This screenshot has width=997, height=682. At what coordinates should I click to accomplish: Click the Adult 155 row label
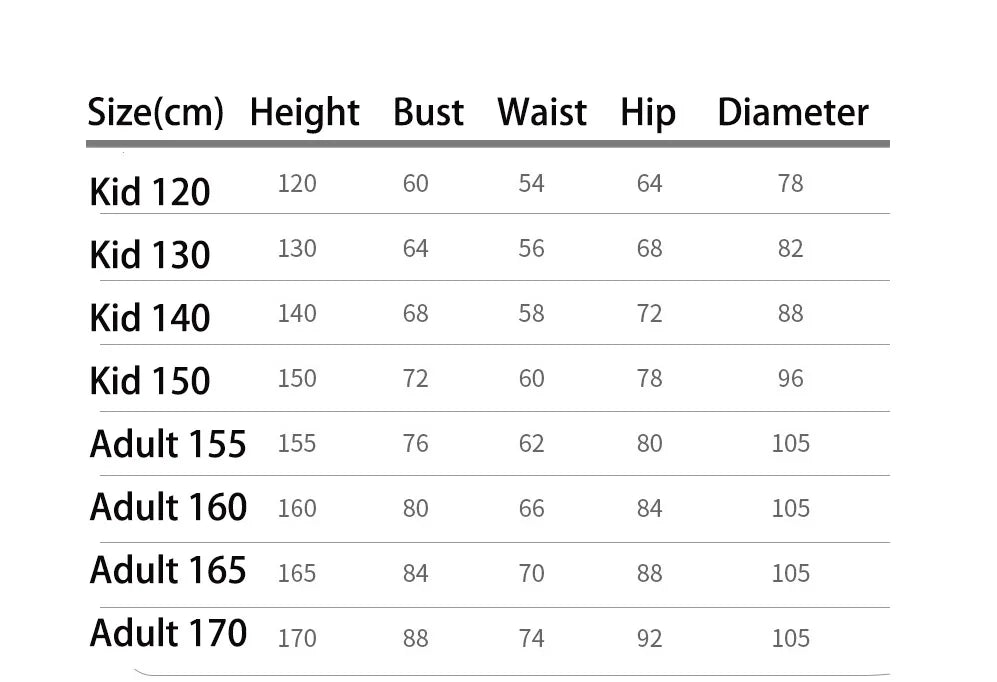[168, 444]
